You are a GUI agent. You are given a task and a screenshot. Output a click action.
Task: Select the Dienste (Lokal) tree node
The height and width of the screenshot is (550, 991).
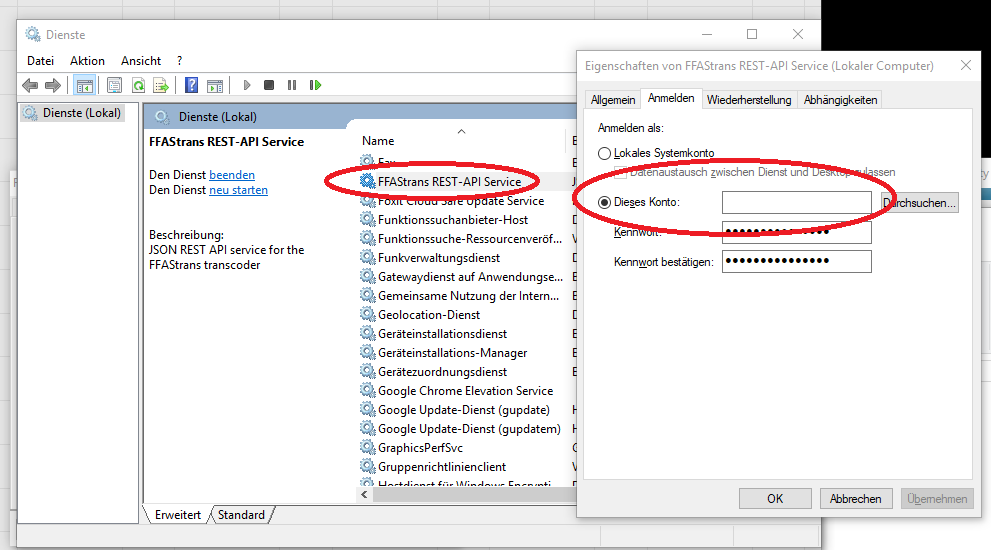[x=72, y=113]
